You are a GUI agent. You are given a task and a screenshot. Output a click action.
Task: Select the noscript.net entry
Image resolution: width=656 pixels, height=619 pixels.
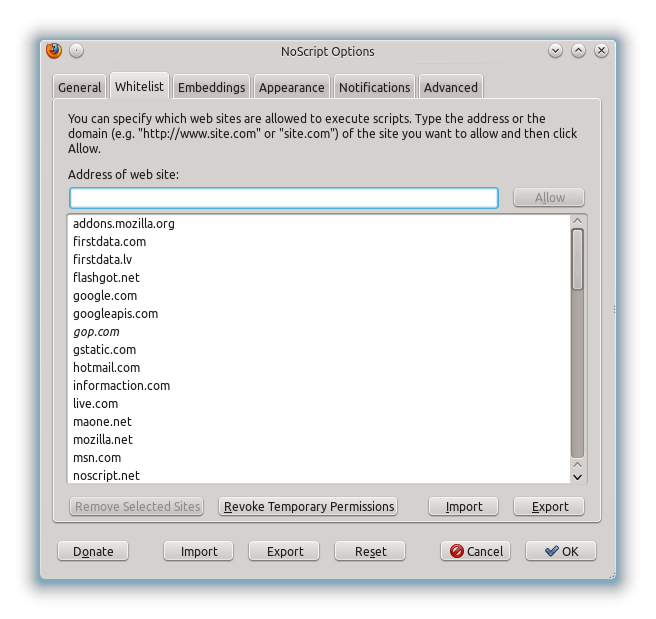pos(319,476)
